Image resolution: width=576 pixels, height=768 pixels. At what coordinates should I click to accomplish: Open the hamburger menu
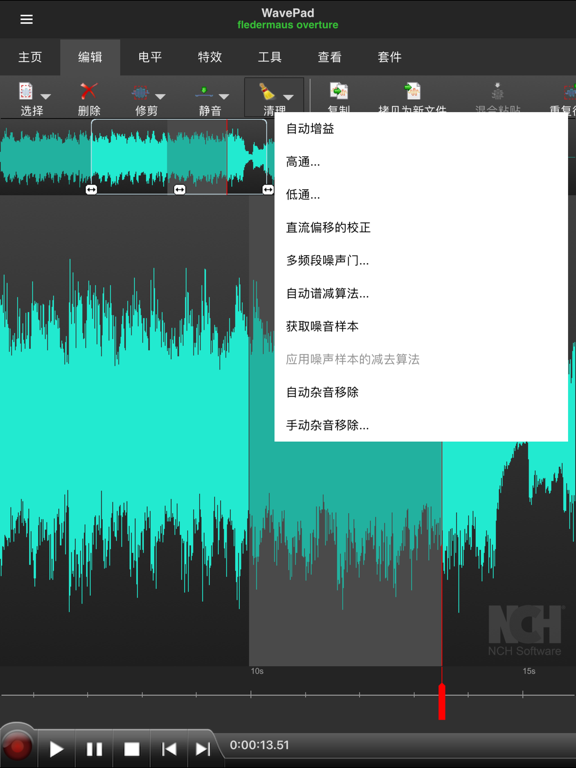(26, 19)
